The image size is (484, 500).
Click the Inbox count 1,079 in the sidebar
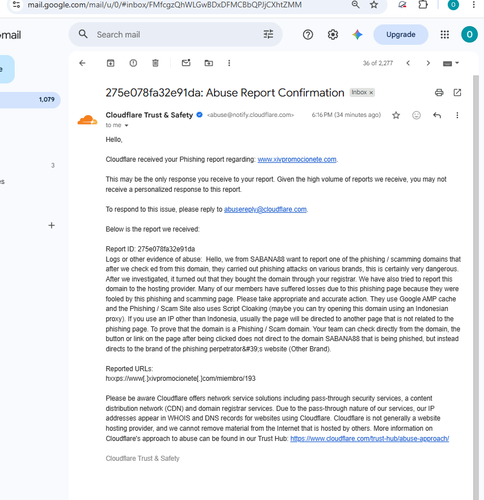coord(47,100)
